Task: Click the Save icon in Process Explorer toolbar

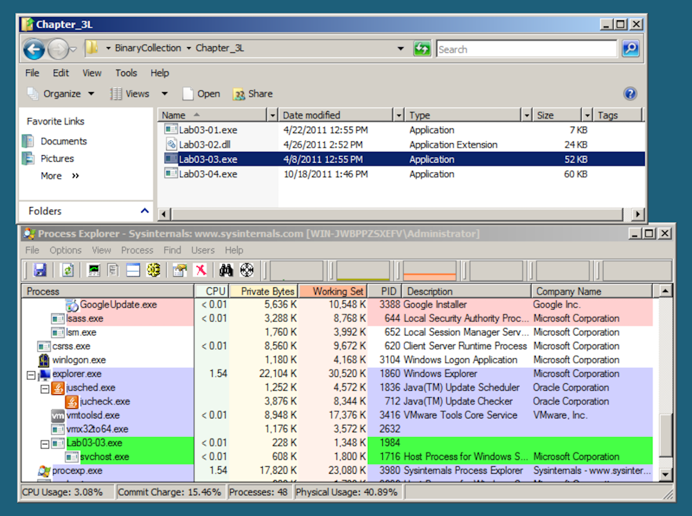Action: pos(40,270)
